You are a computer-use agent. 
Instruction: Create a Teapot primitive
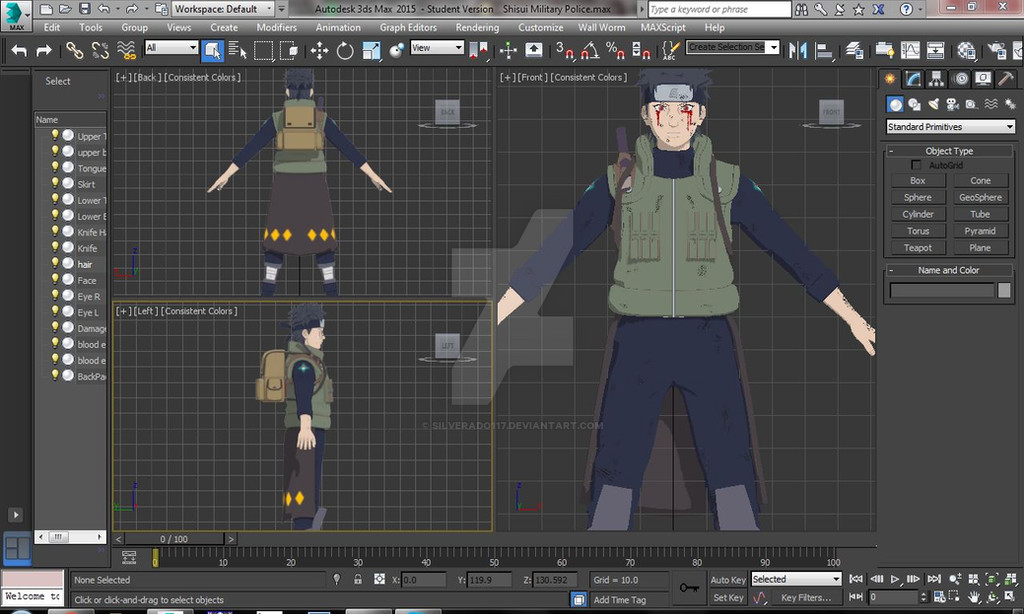click(918, 248)
